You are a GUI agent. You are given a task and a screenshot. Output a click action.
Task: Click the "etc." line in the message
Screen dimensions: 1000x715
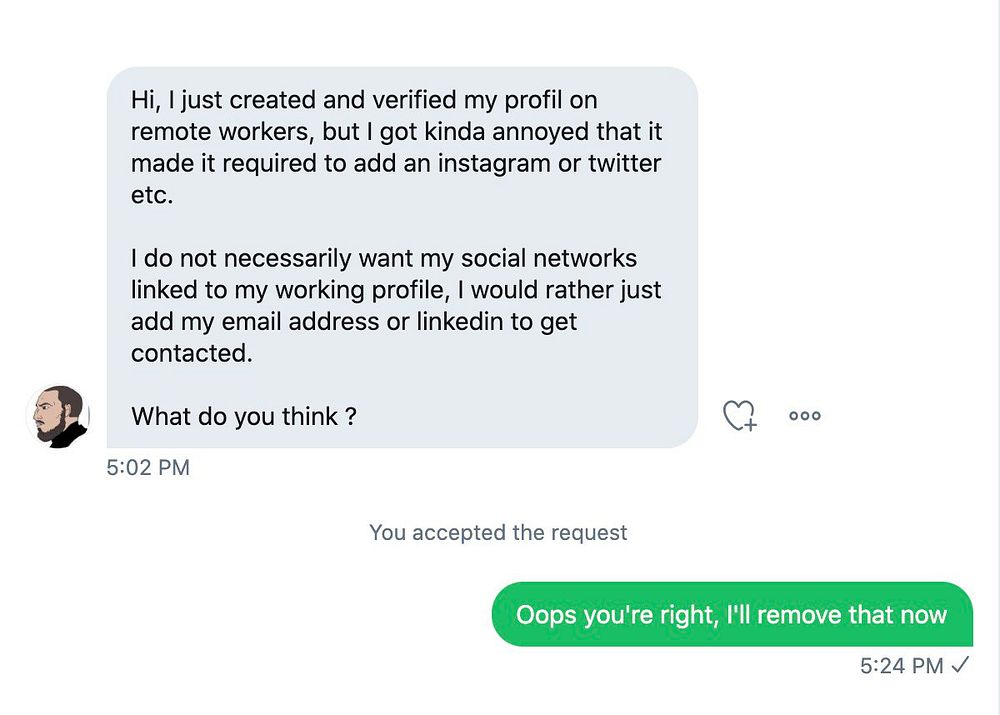point(152,193)
